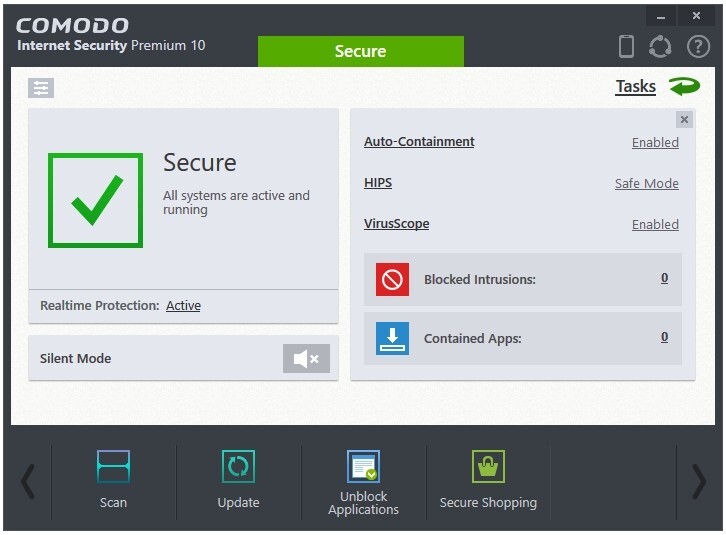726x535 pixels.
Task: Click 'All systems are active and running' text
Action: pos(236,202)
